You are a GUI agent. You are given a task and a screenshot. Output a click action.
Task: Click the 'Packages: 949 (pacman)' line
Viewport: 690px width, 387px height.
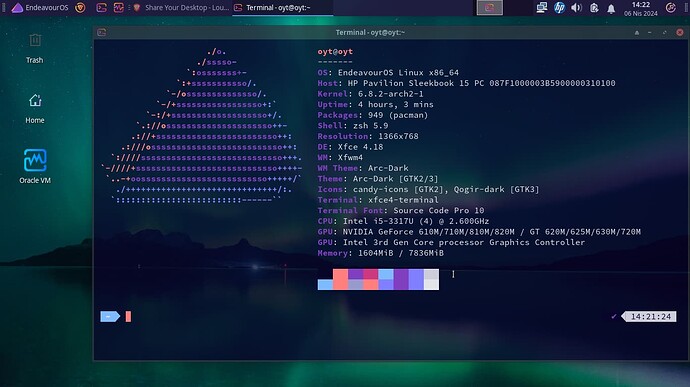(x=373, y=115)
